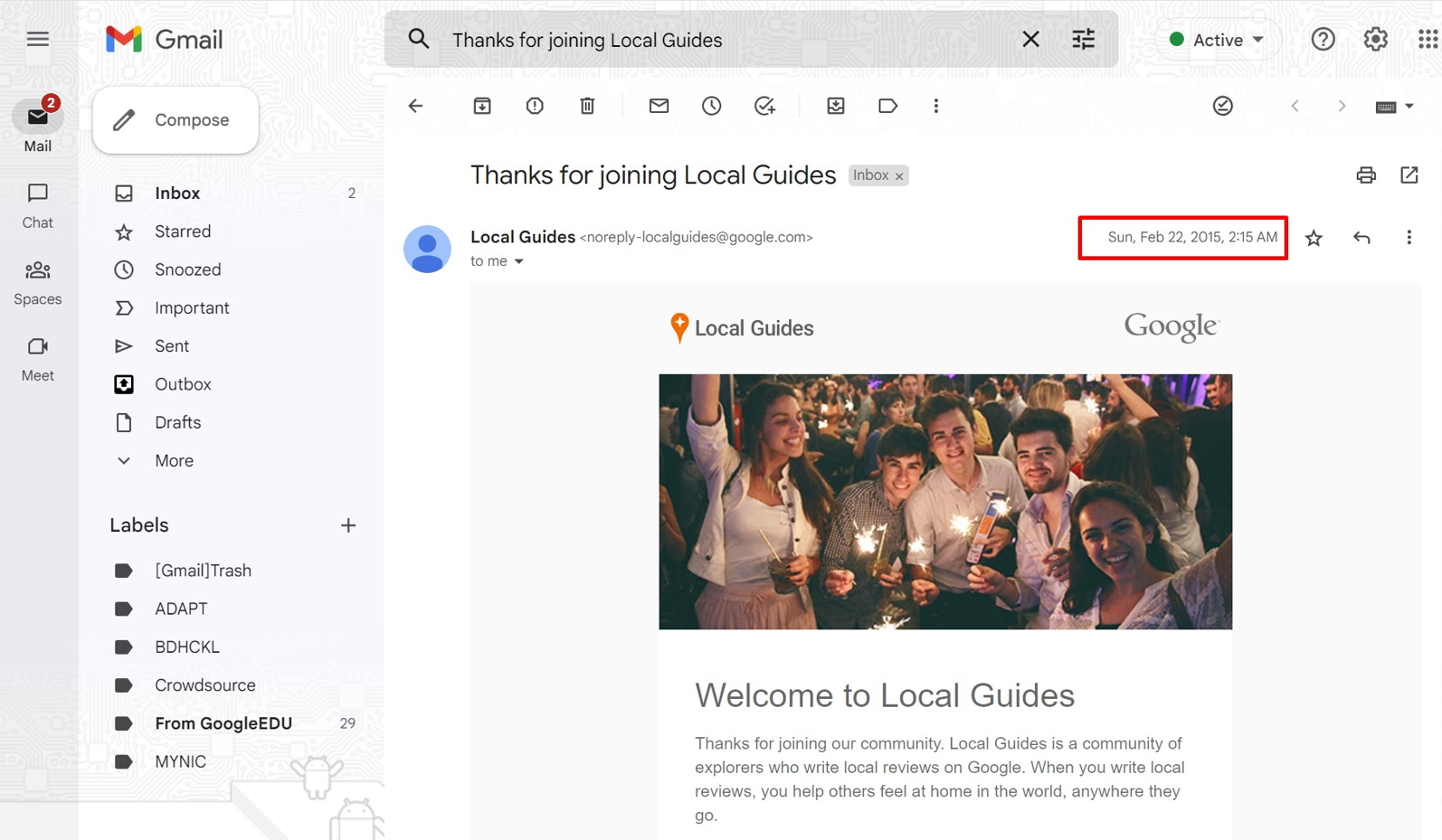1442x840 pixels.
Task: Reply to Local Guides email
Action: (x=1361, y=238)
